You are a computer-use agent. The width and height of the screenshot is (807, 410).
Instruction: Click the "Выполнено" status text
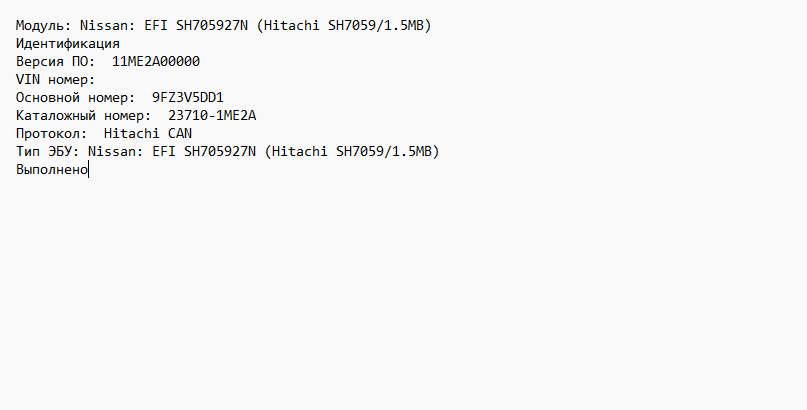point(52,170)
